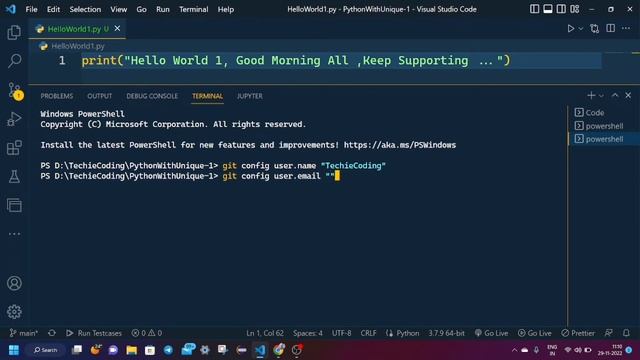640x360 pixels.
Task: Open the Remote Explorer view icon
Action: (14, 205)
